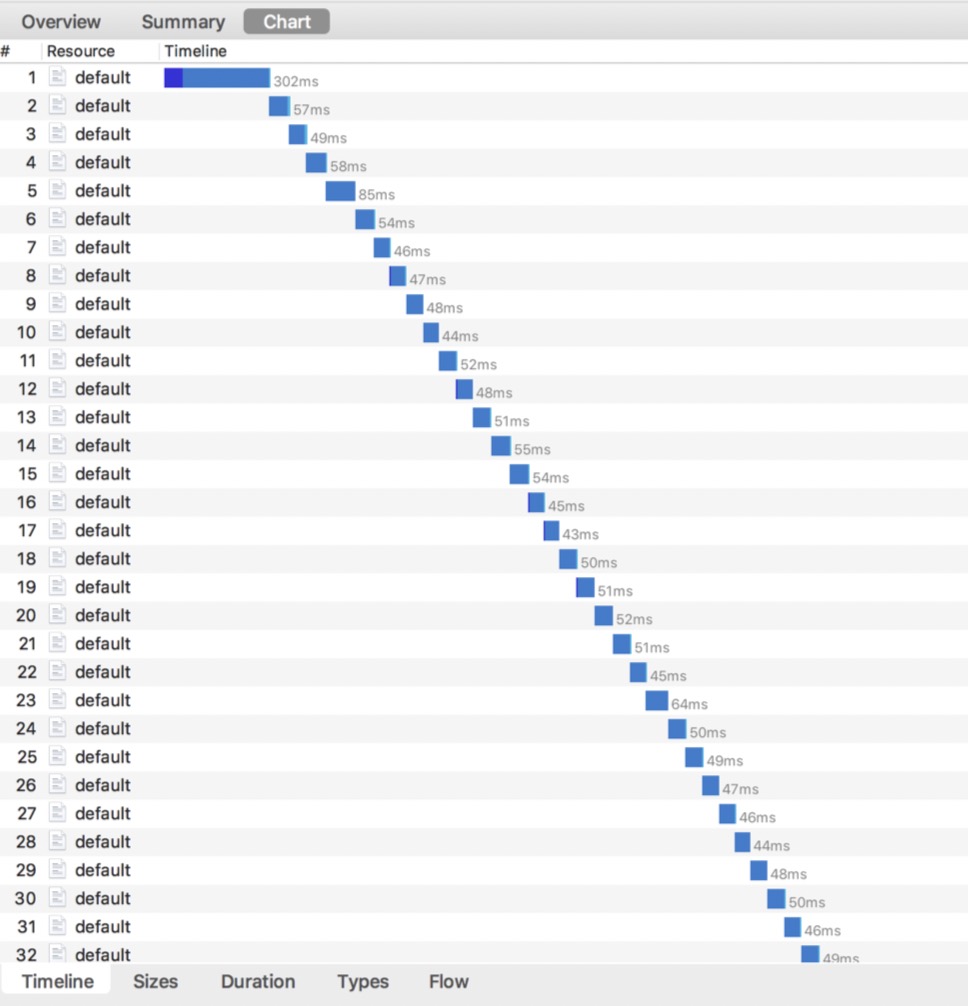
Task: Click the Resource column header
Action: click(81, 51)
